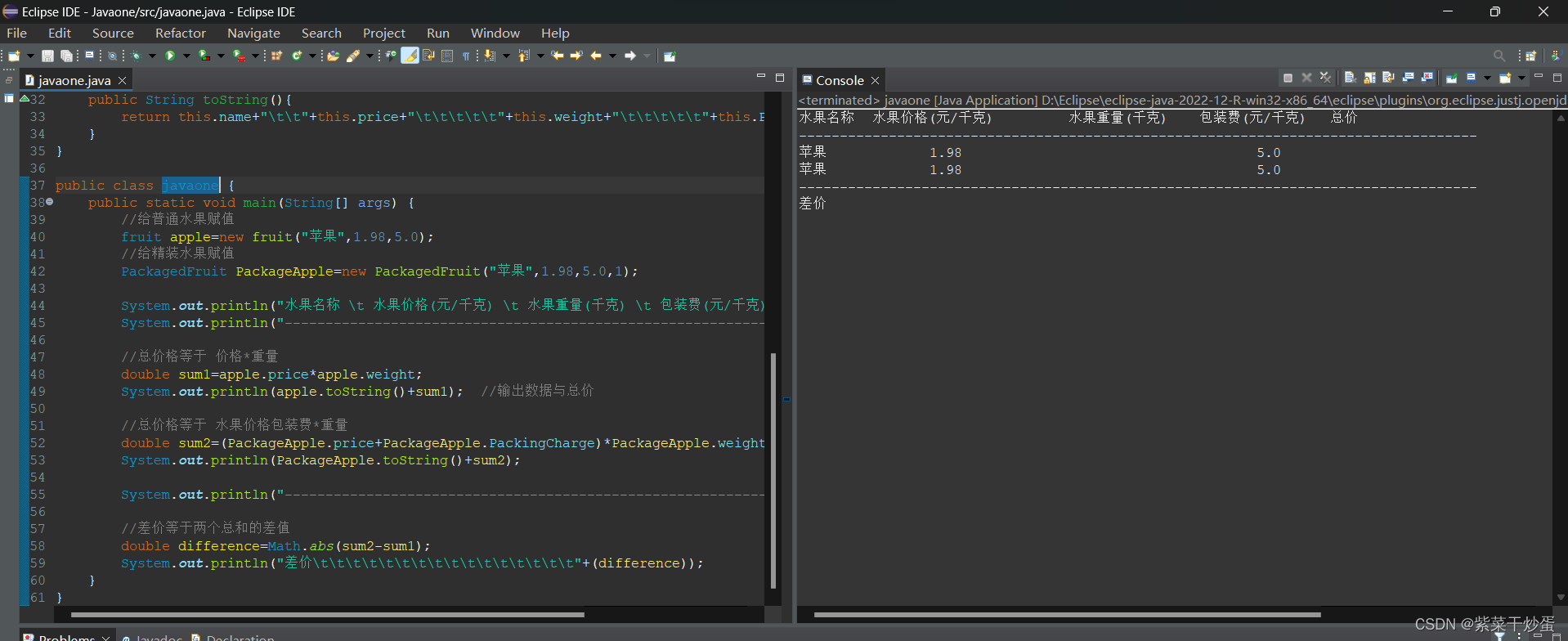Click the Open Type folder icon
Screen dimensions: 1568x641
click(x=333, y=56)
